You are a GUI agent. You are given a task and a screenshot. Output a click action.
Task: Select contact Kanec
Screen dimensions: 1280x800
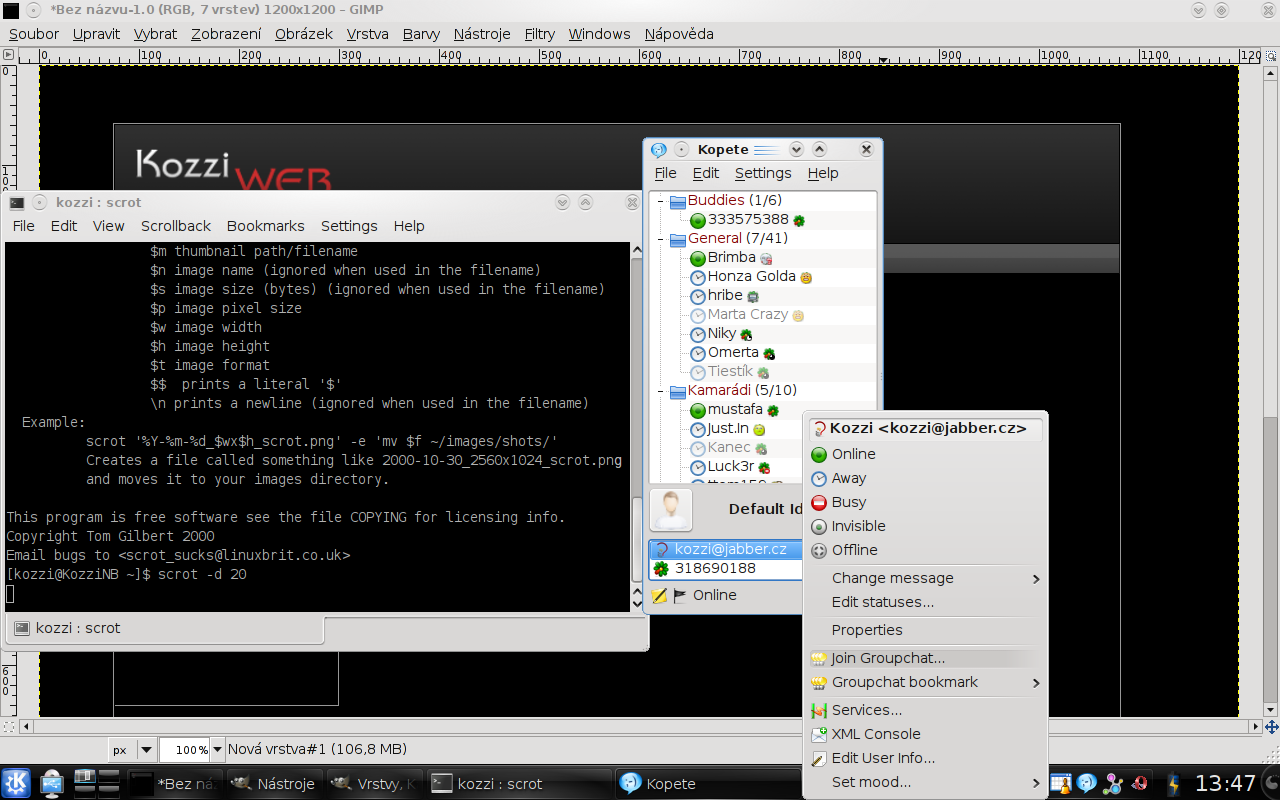pyautogui.click(x=729, y=448)
